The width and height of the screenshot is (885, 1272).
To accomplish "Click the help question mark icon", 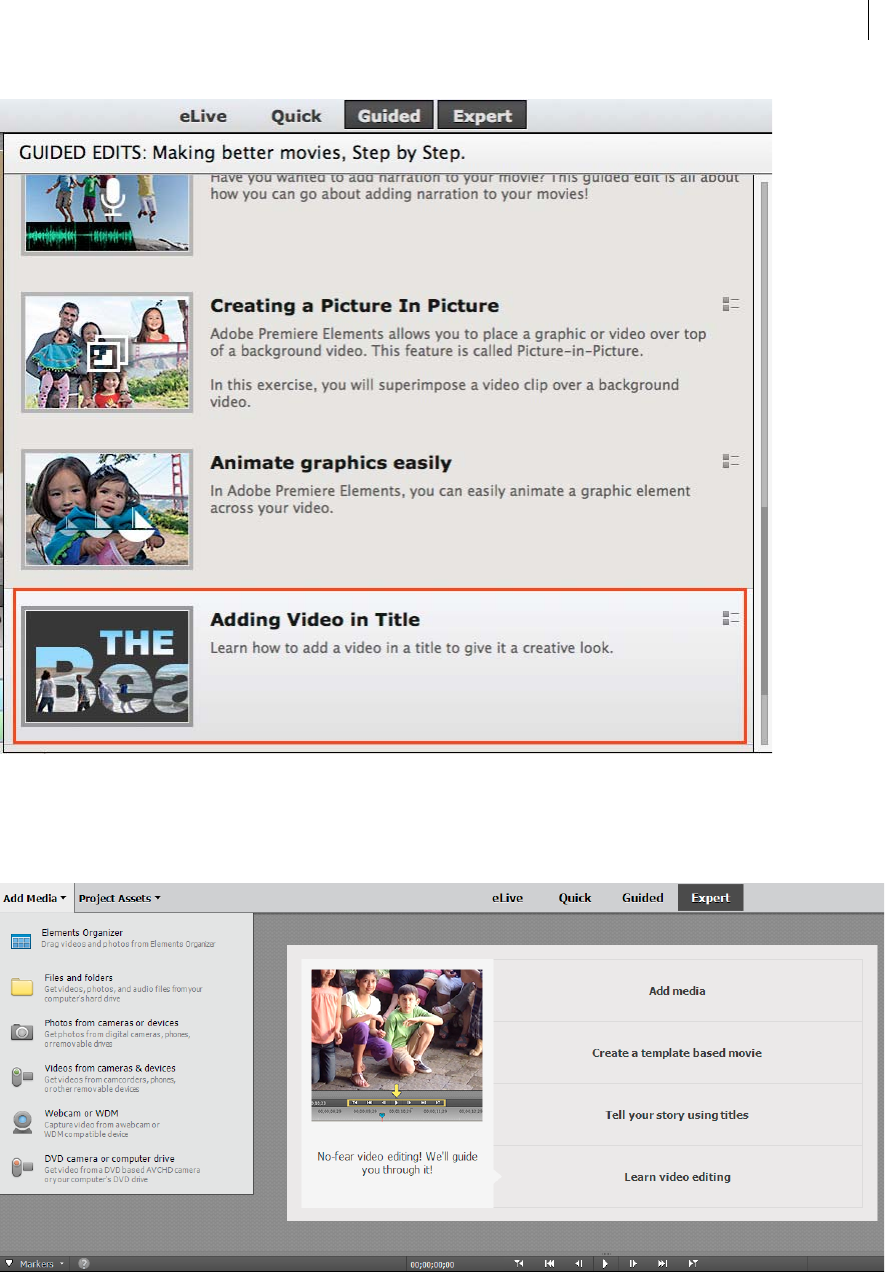I will (x=84, y=1264).
